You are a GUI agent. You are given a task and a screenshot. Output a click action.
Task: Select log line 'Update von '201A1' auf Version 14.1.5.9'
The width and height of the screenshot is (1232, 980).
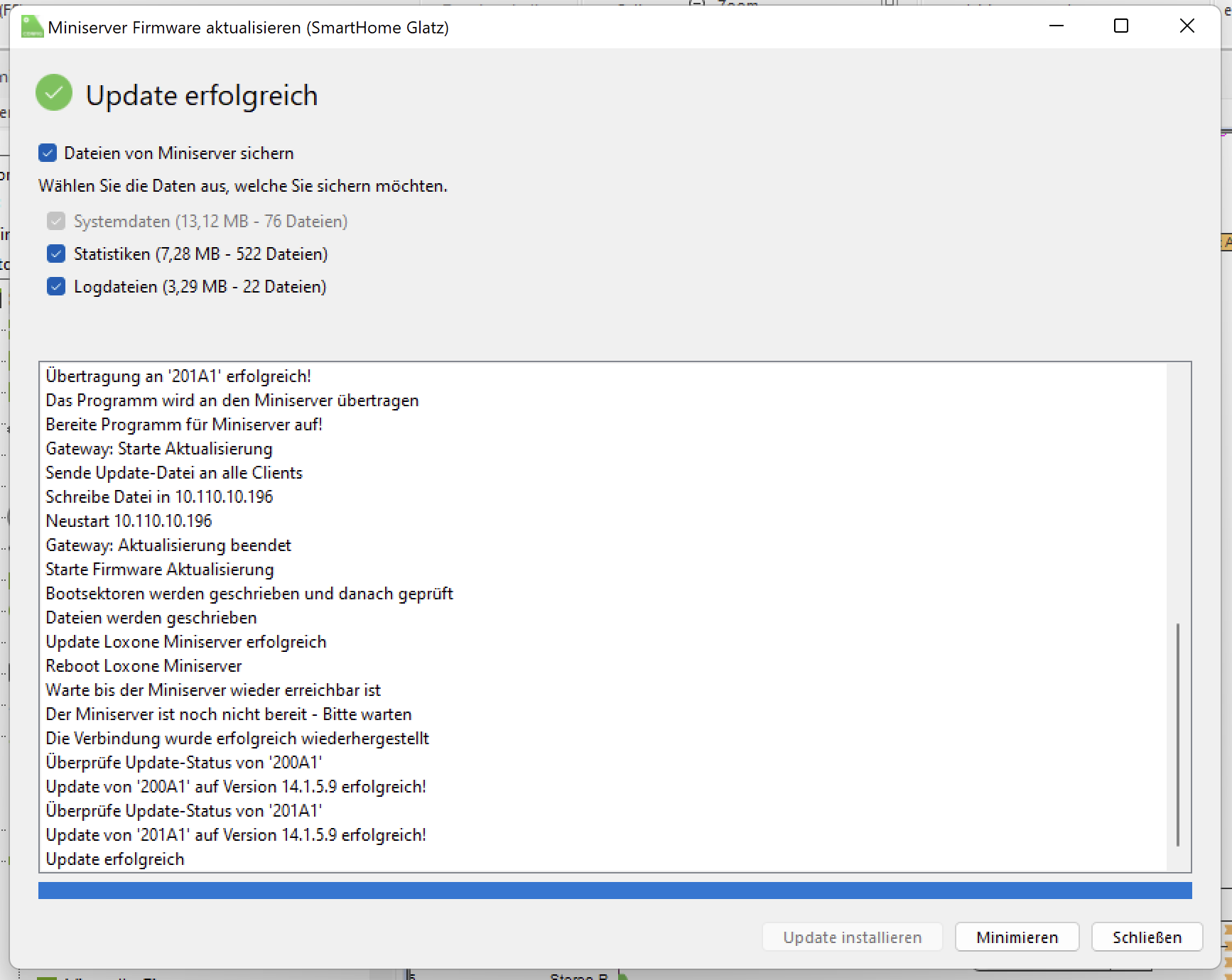pos(236,834)
